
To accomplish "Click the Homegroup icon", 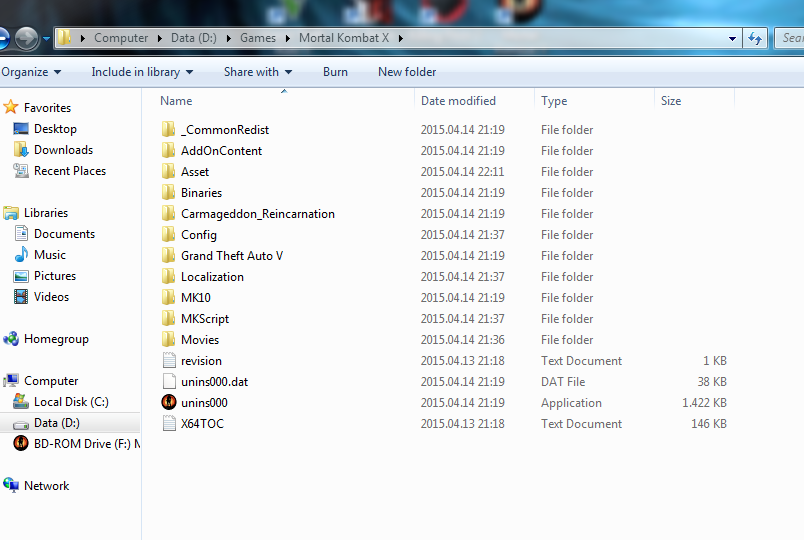I will 11,338.
